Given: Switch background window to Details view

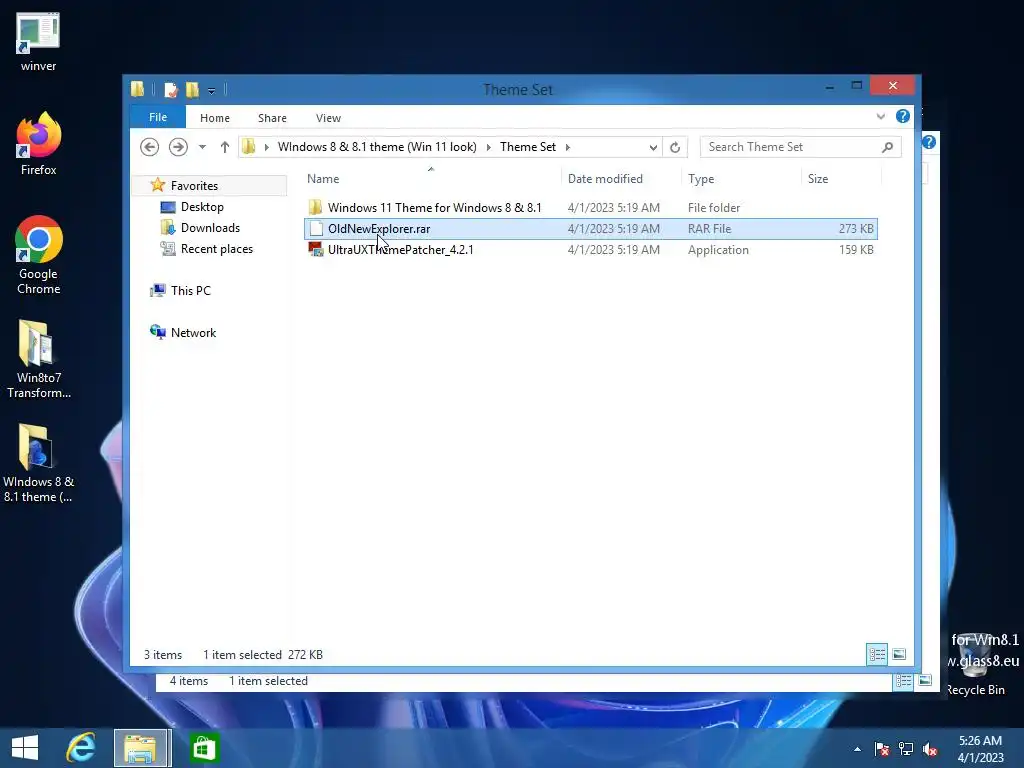Looking at the screenshot, I should (x=904, y=681).
